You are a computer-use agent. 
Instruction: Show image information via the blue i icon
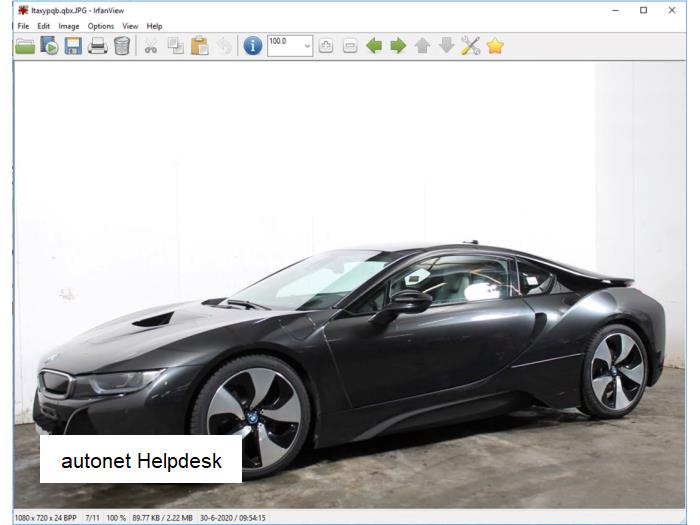point(253,46)
